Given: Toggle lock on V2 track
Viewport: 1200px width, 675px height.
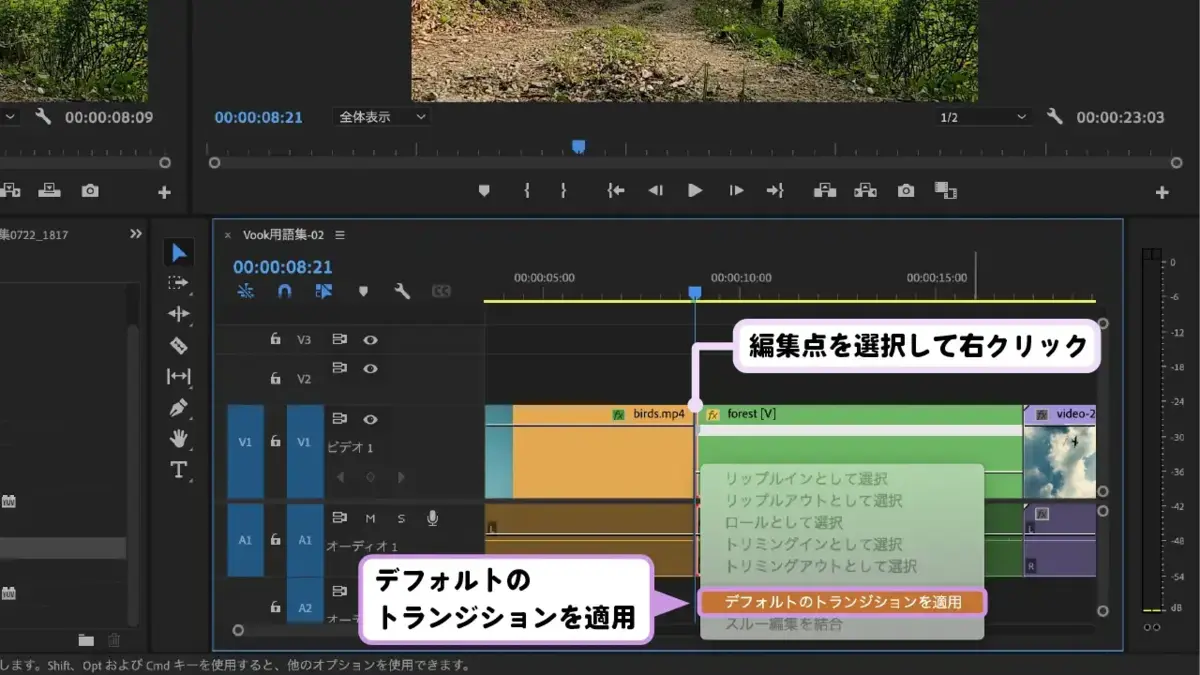Looking at the screenshot, I should click(x=275, y=379).
